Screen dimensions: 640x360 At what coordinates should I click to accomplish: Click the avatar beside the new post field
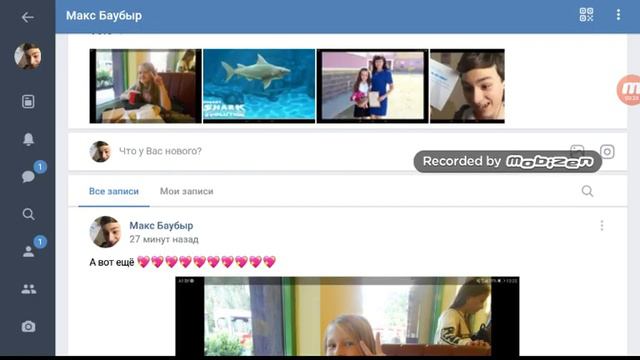pos(100,151)
